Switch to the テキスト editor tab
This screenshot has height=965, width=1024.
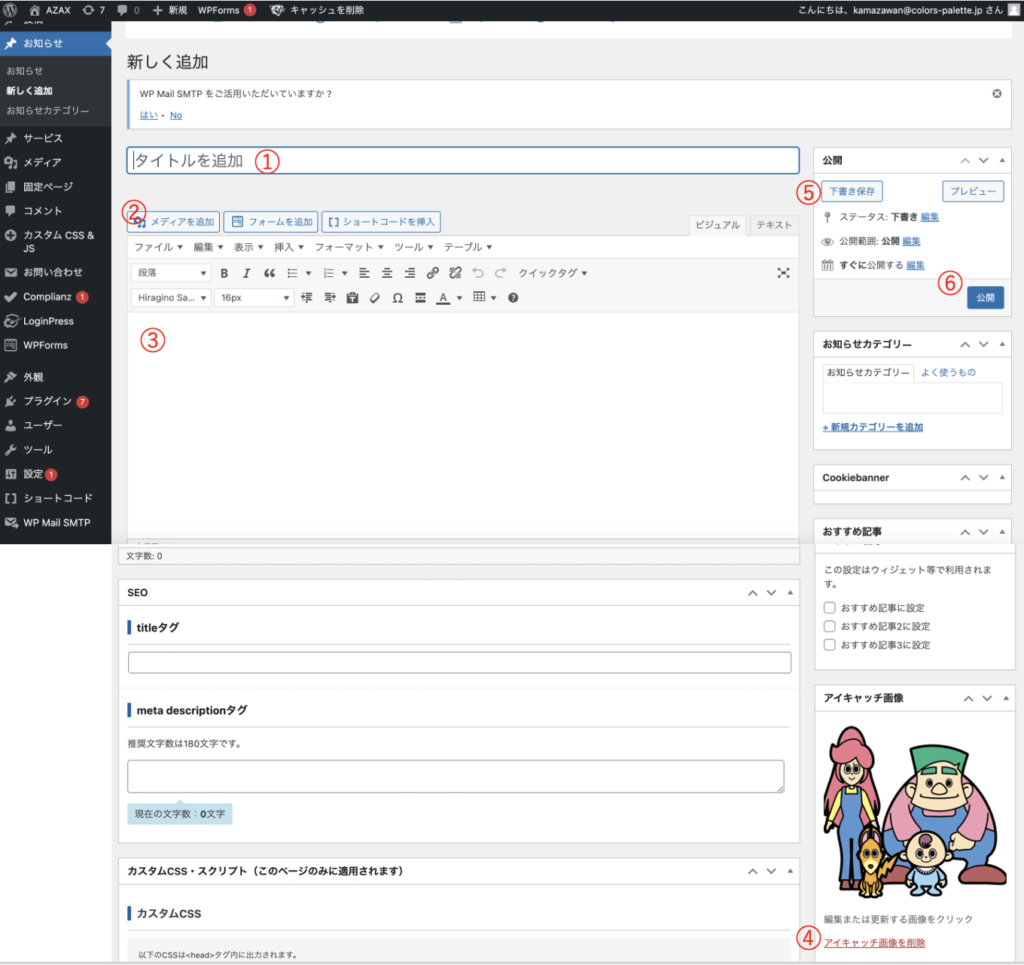click(x=774, y=225)
